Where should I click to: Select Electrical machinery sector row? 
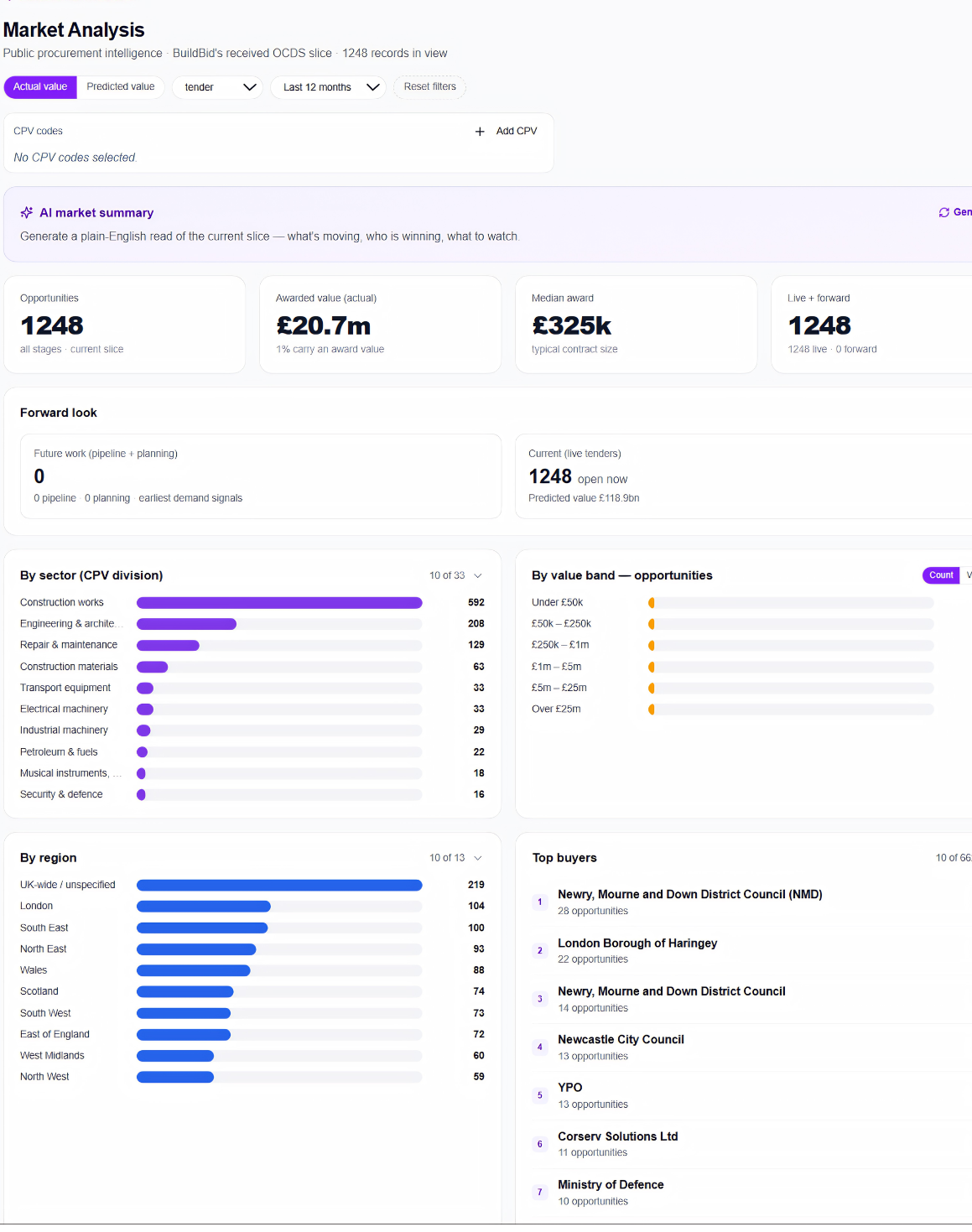pos(252,710)
